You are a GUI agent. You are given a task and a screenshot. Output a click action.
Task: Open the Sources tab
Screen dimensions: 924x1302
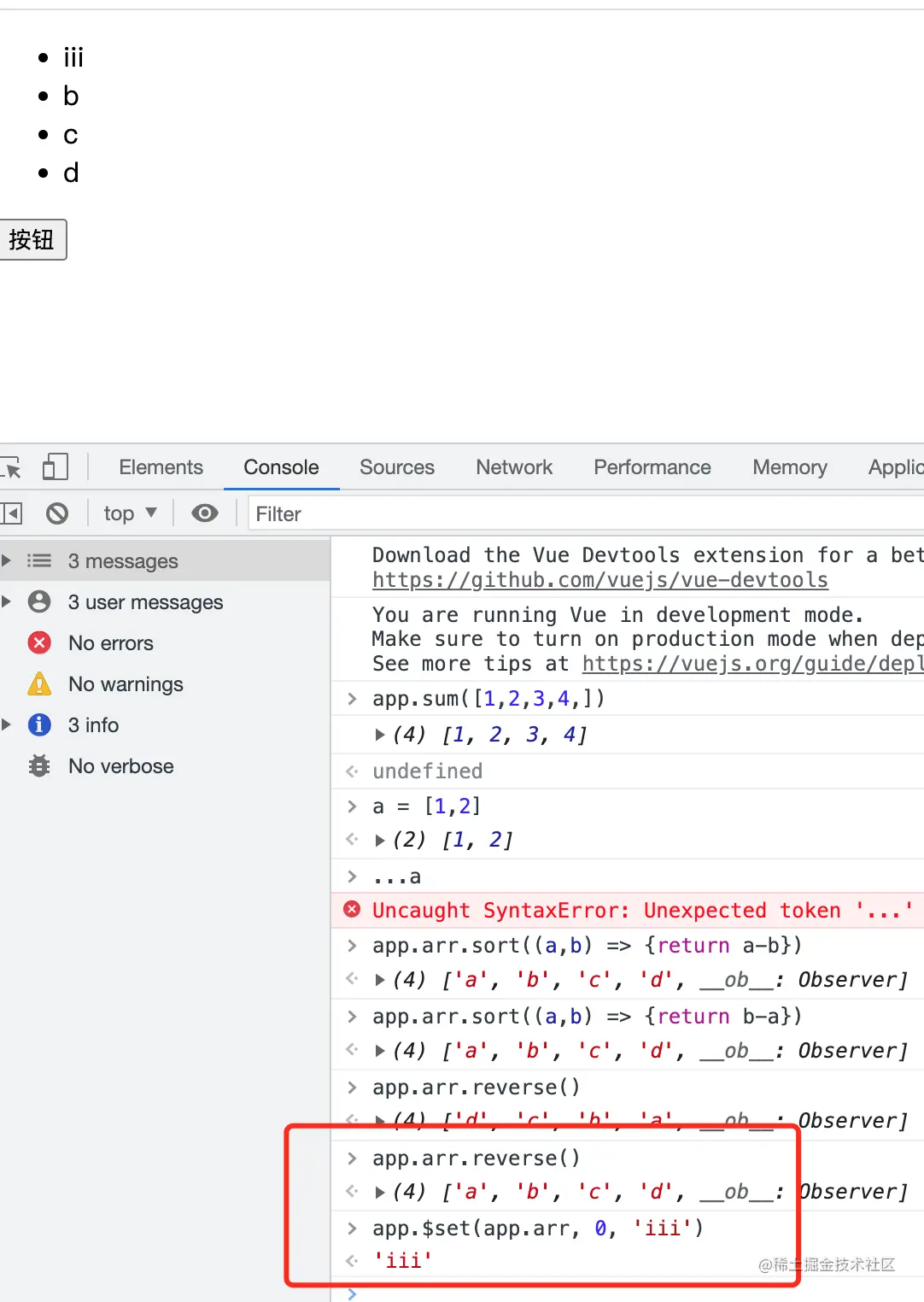coord(397,467)
